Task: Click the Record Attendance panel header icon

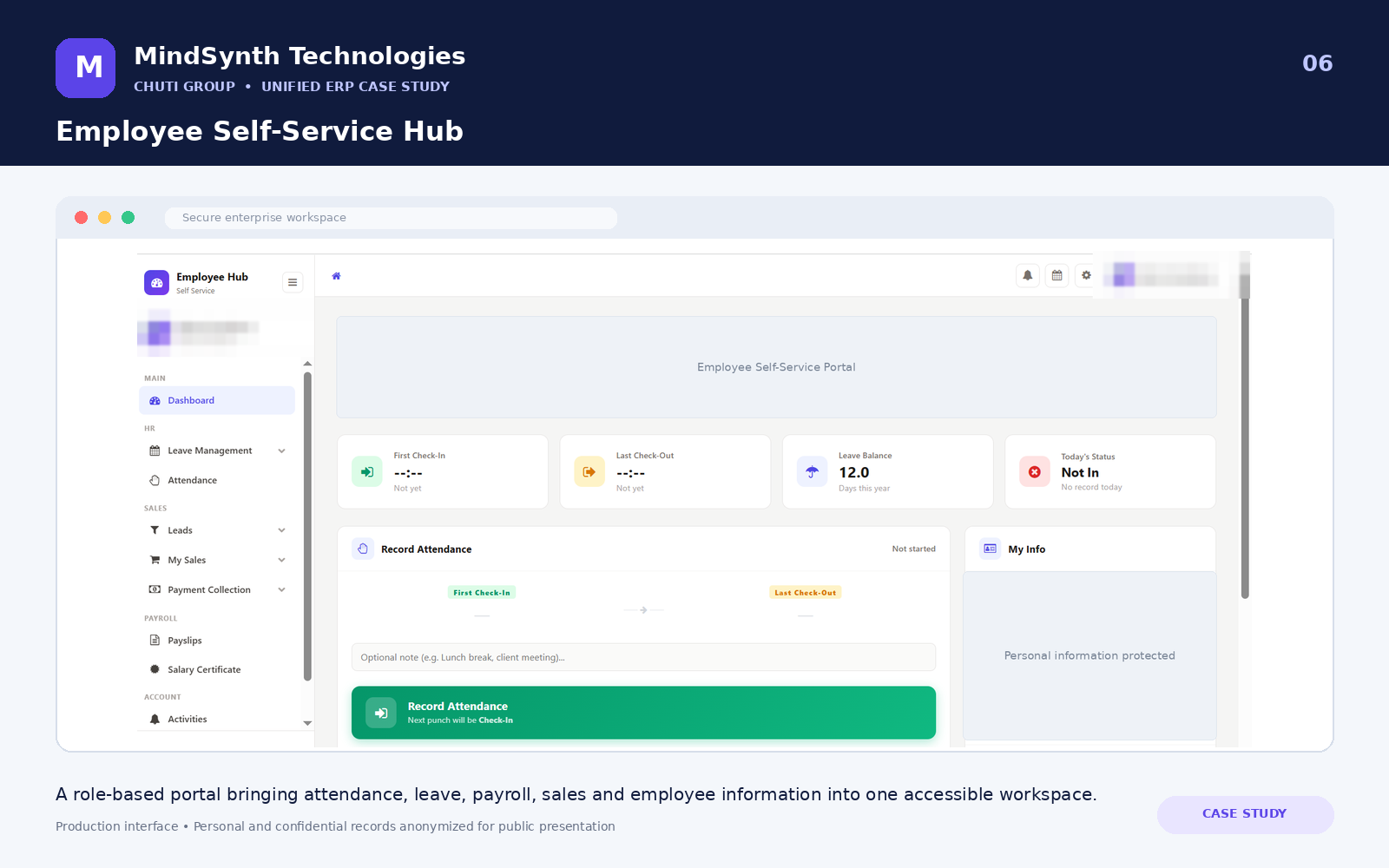Action: click(x=363, y=549)
